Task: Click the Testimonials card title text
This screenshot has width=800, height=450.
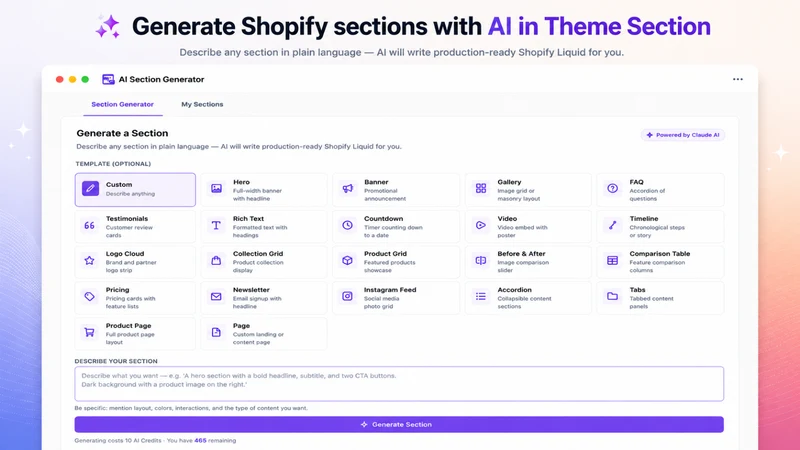Action: tap(127, 219)
